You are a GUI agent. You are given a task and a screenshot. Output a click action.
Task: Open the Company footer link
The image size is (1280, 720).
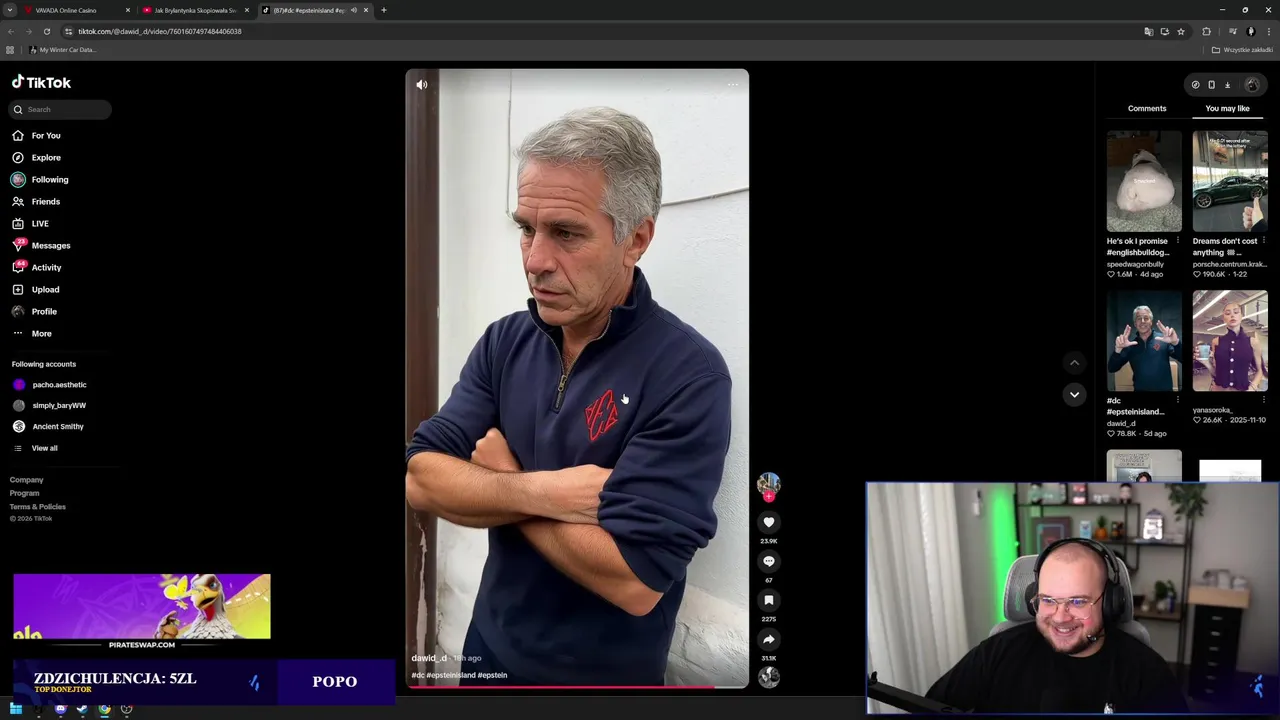click(27, 480)
